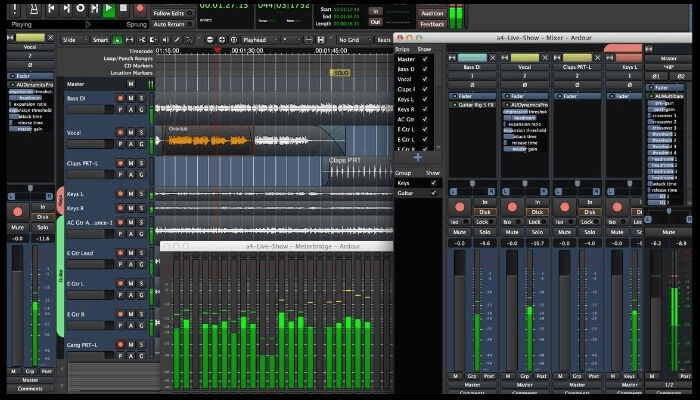Click the Audition button
This screenshot has width=700, height=400.
[x=432, y=12]
